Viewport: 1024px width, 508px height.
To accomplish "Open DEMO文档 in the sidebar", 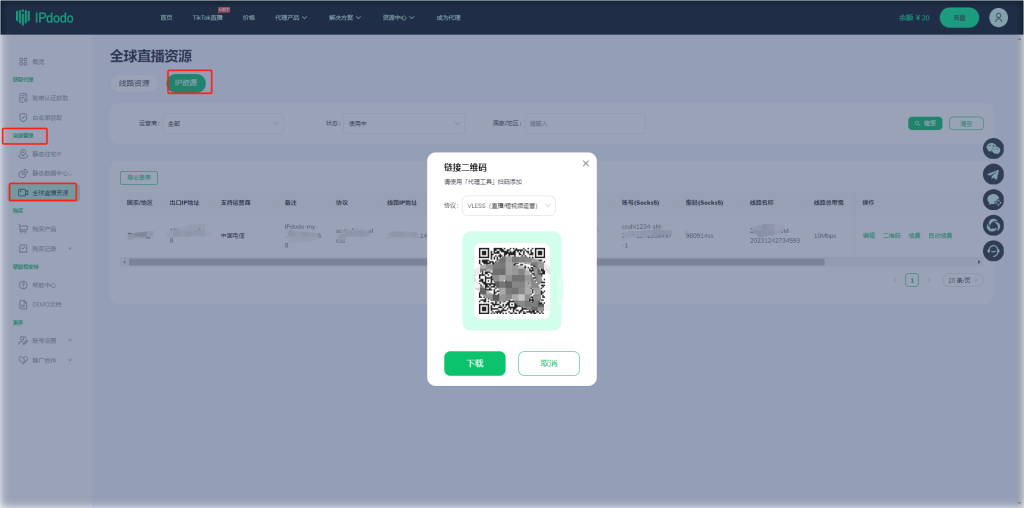I will pos(40,304).
